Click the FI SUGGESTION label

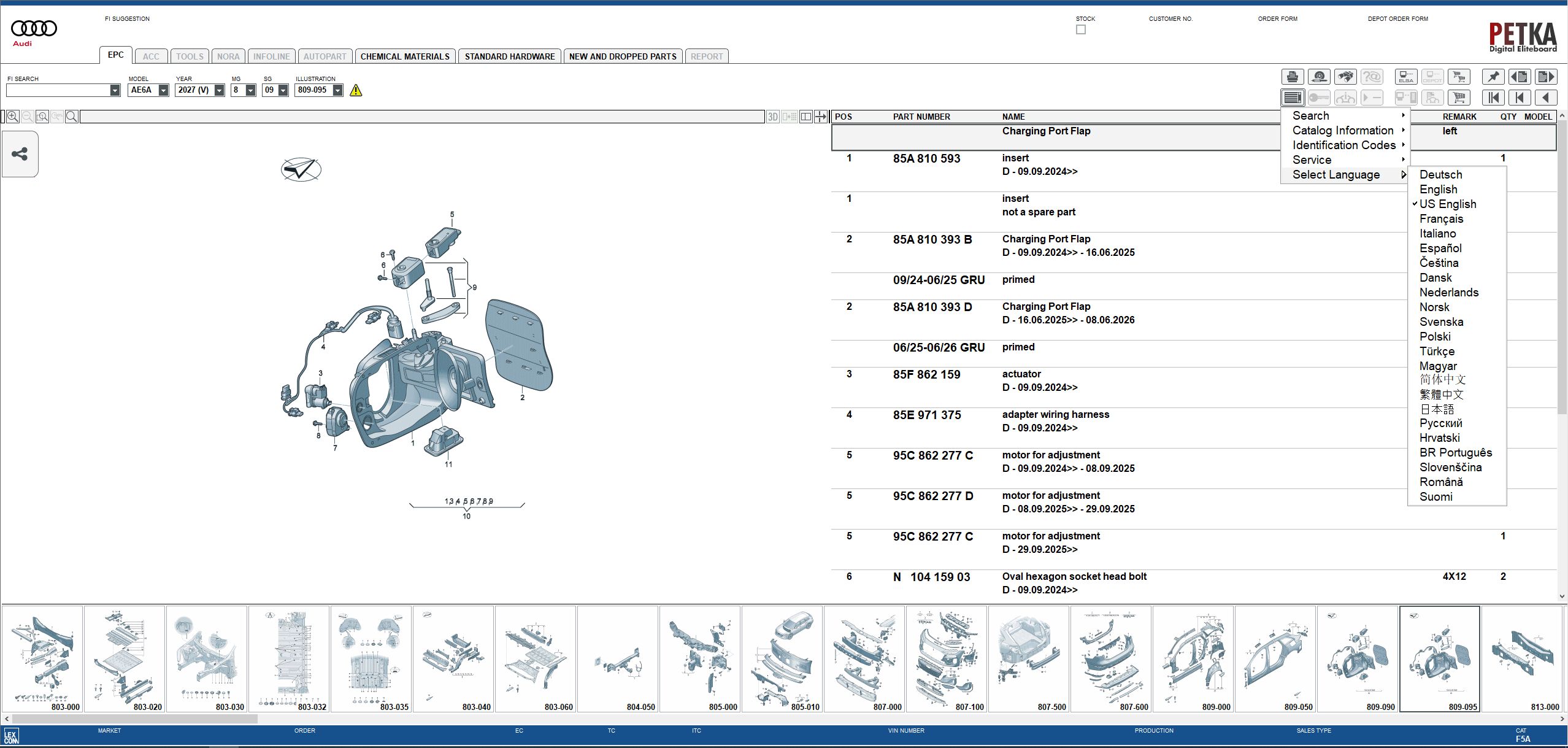click(127, 18)
